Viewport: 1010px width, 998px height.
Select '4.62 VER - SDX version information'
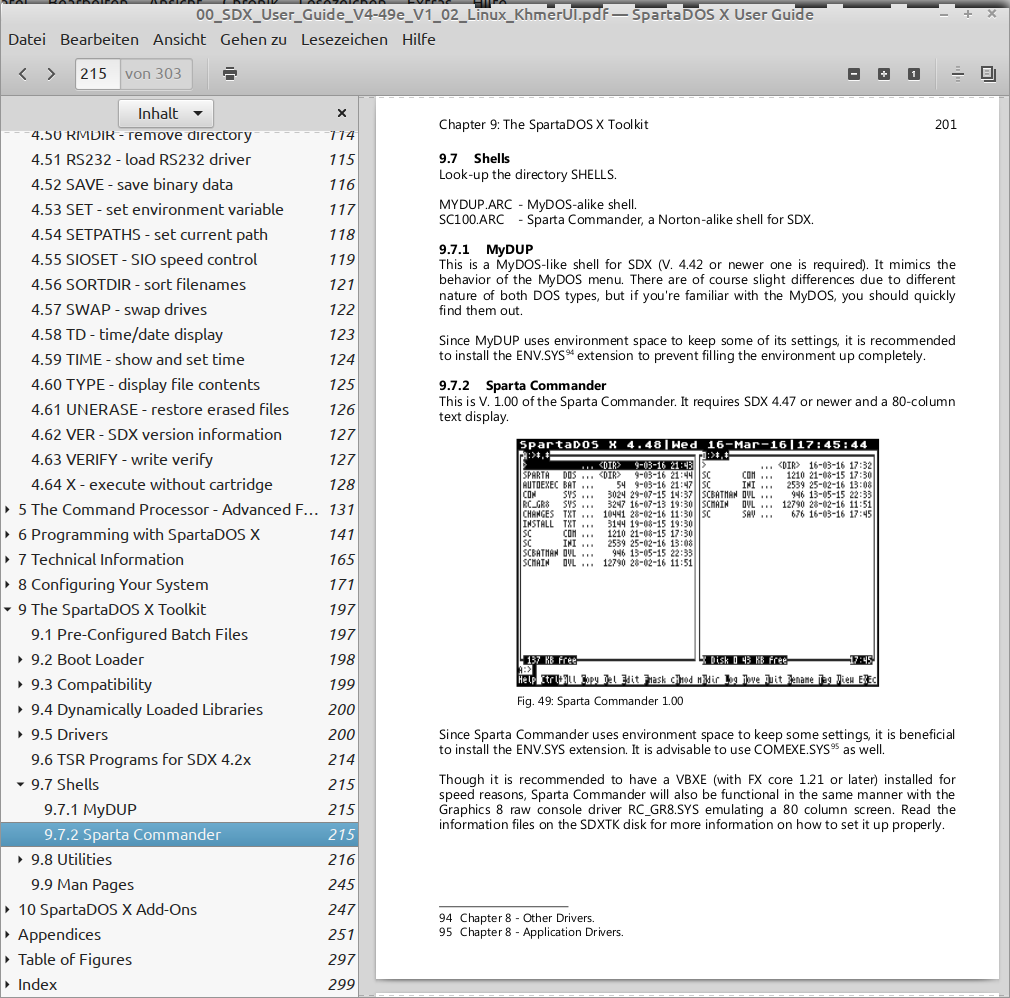tap(179, 435)
